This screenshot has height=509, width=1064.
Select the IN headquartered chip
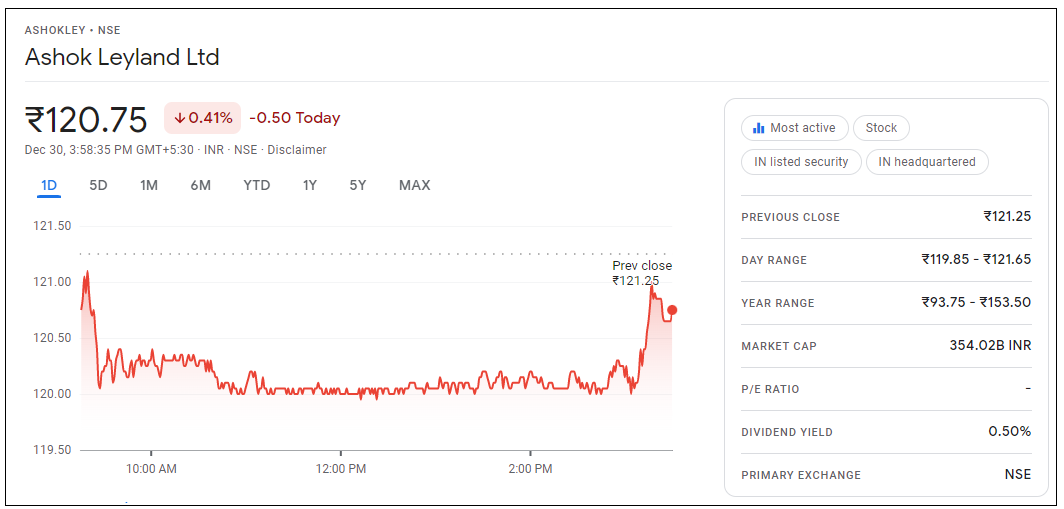pos(927,162)
